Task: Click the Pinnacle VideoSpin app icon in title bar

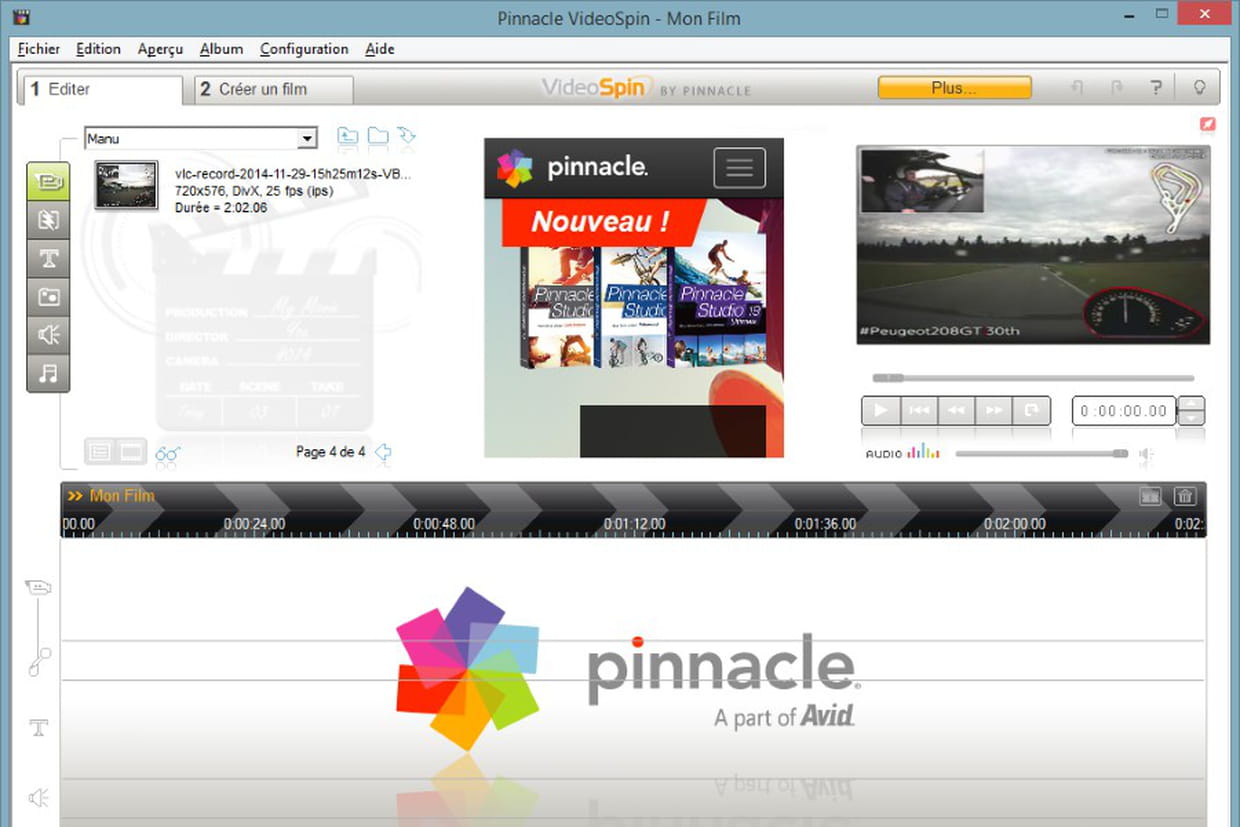Action: [23, 17]
